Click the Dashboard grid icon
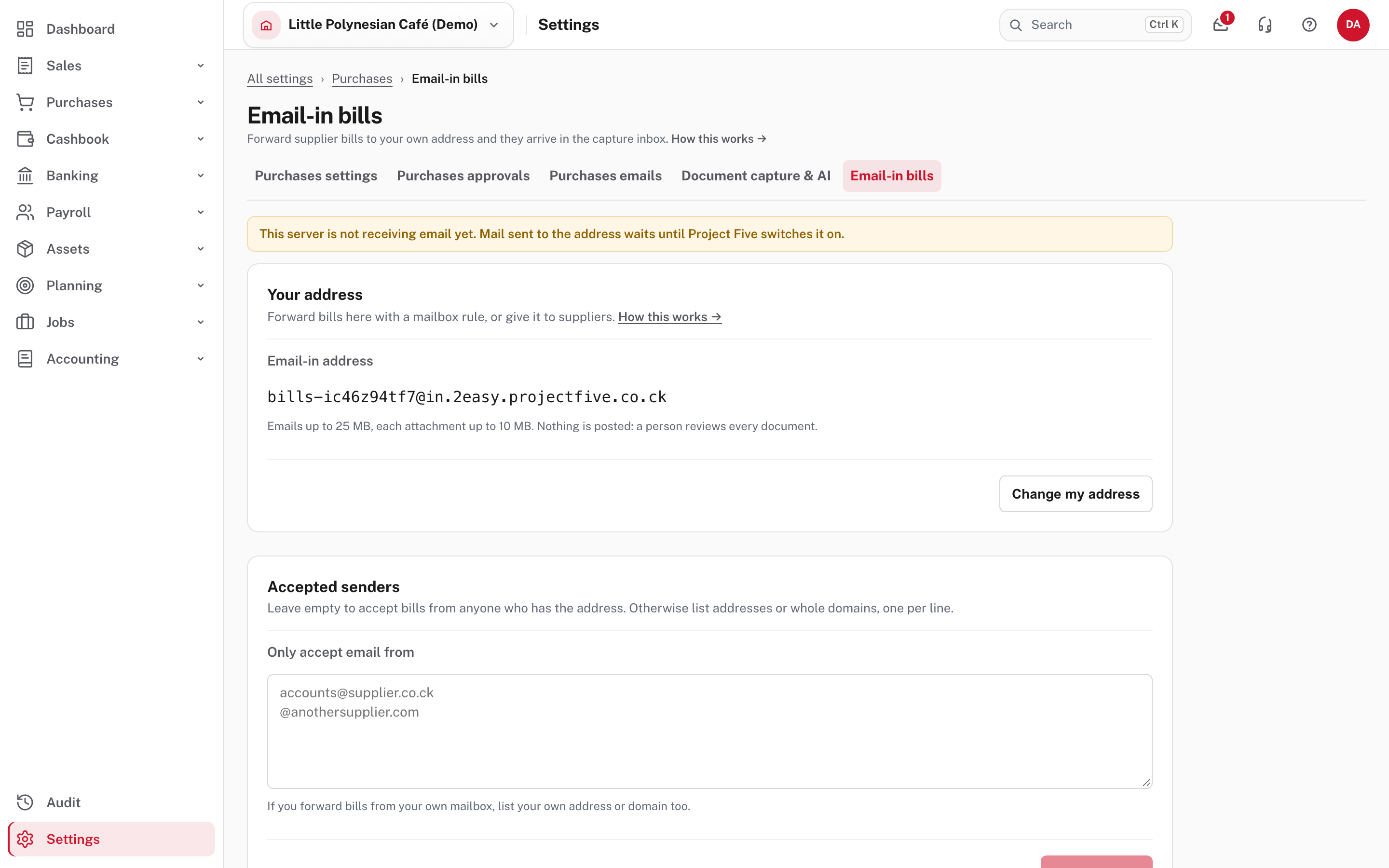Image resolution: width=1389 pixels, height=868 pixels. coord(25,29)
